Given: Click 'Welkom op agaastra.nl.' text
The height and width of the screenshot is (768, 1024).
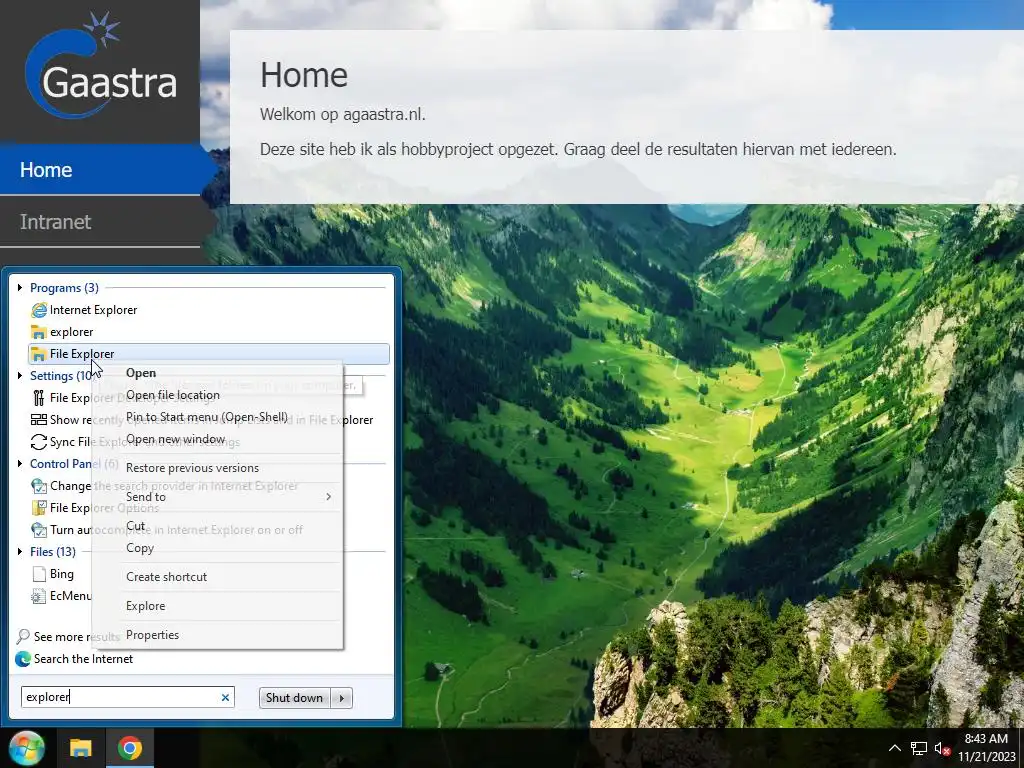Looking at the screenshot, I should click(x=343, y=114).
